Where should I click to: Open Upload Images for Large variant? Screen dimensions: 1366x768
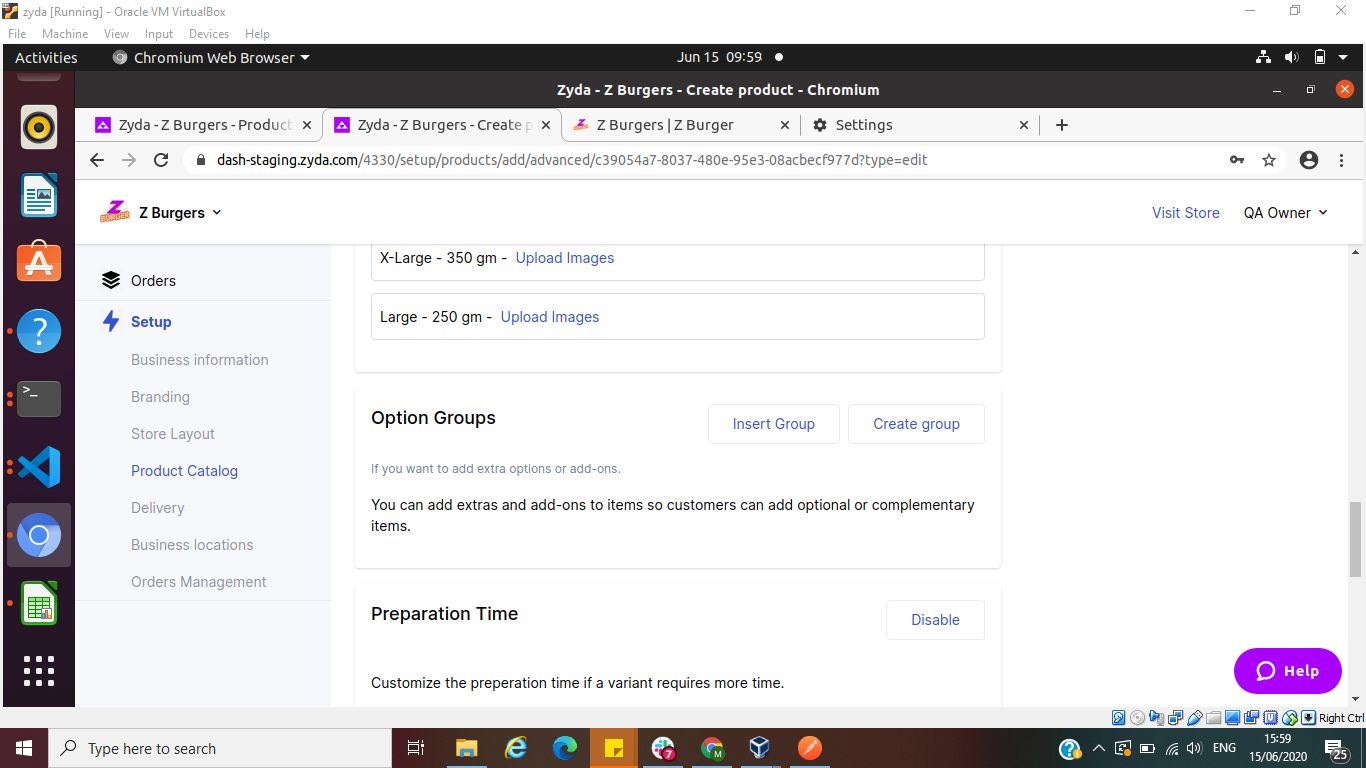tap(550, 317)
